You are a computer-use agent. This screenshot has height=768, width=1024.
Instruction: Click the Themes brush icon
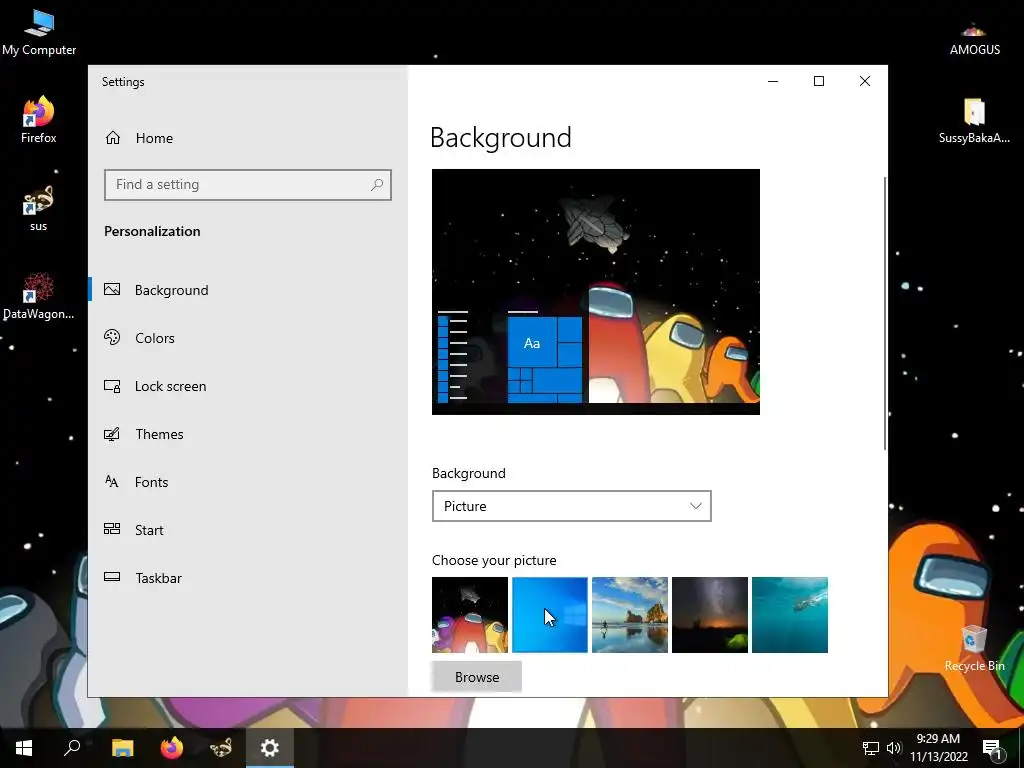click(112, 434)
